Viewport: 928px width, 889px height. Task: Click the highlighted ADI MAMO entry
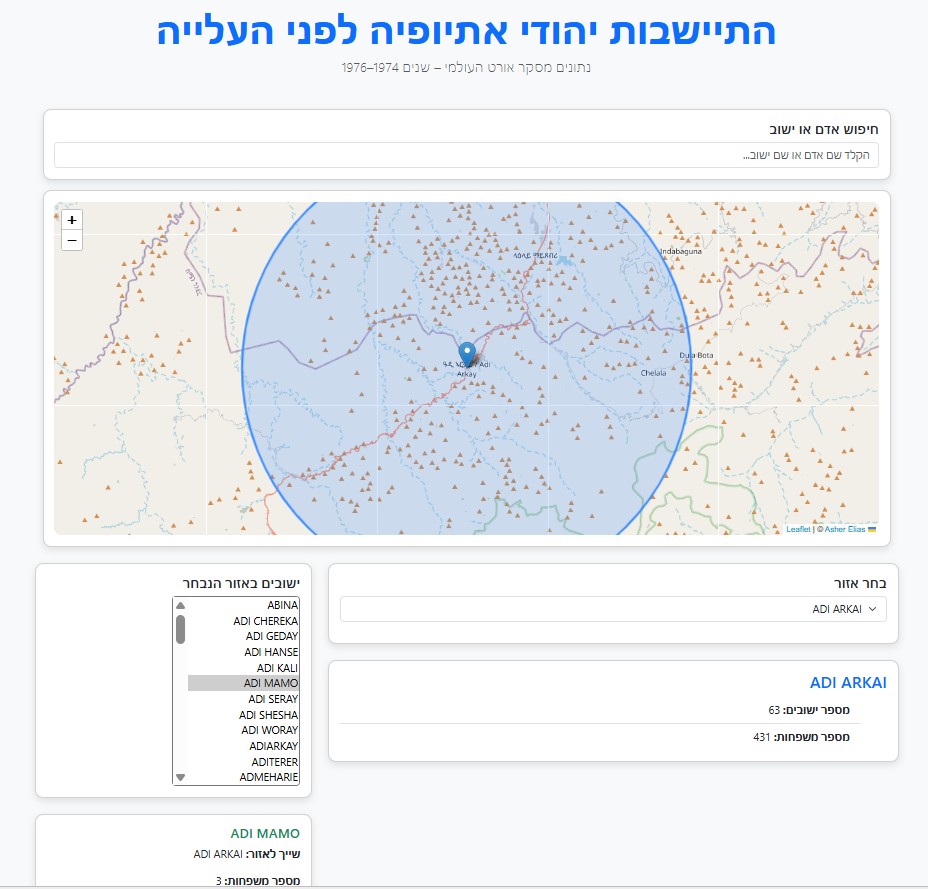243,683
